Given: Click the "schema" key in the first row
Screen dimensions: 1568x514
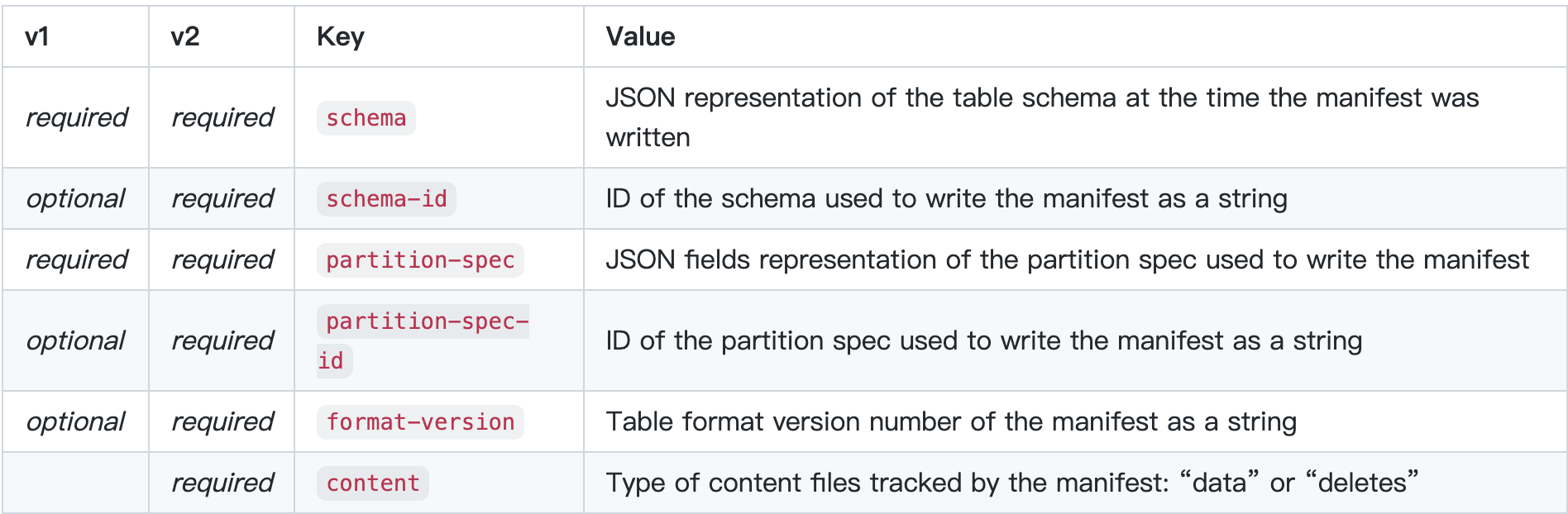Looking at the screenshot, I should [x=366, y=118].
